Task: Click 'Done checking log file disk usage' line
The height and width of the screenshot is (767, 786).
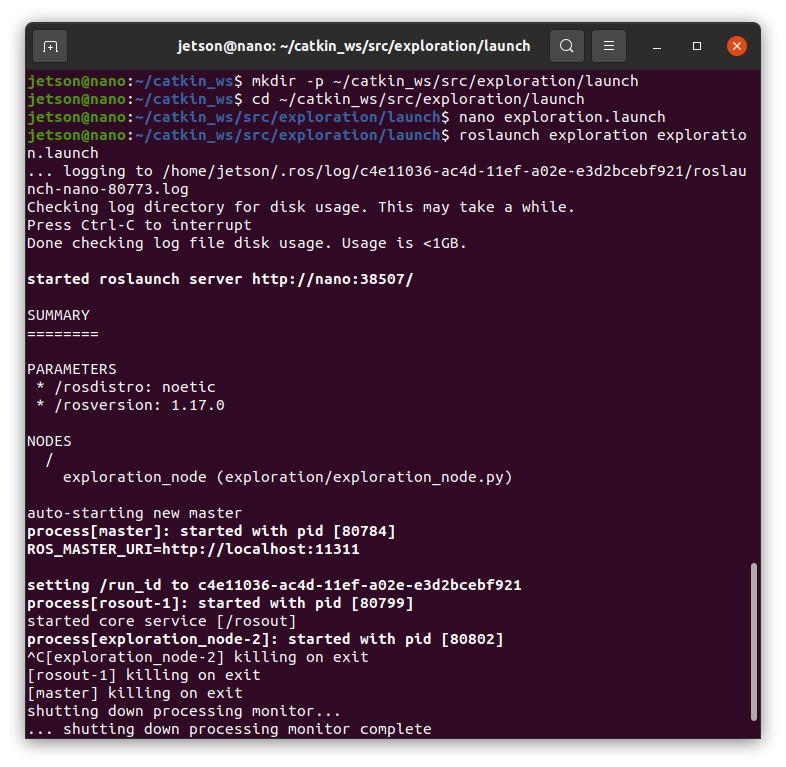Action: click(246, 243)
